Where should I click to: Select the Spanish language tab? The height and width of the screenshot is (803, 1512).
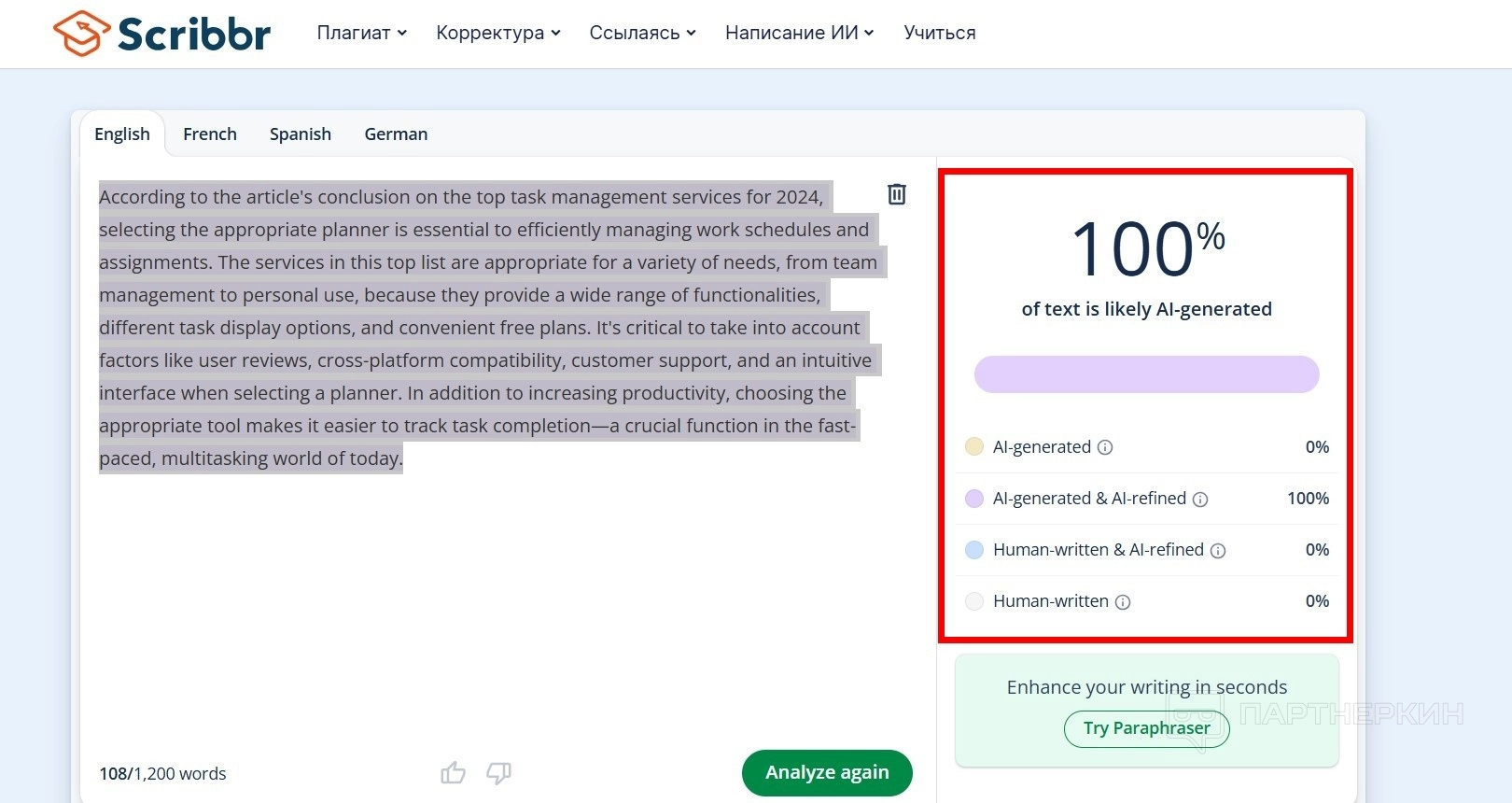point(301,134)
